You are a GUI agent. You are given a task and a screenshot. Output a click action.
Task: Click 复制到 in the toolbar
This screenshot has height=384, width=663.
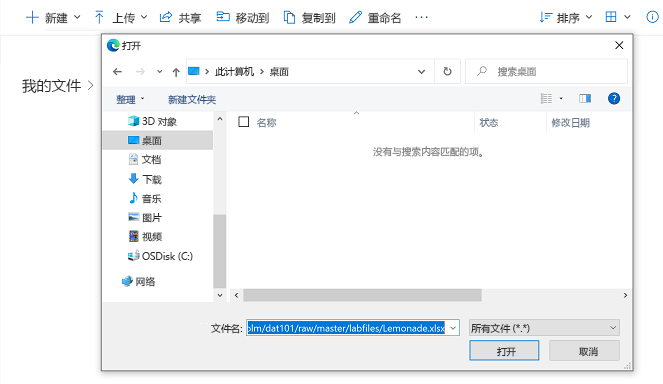point(310,18)
